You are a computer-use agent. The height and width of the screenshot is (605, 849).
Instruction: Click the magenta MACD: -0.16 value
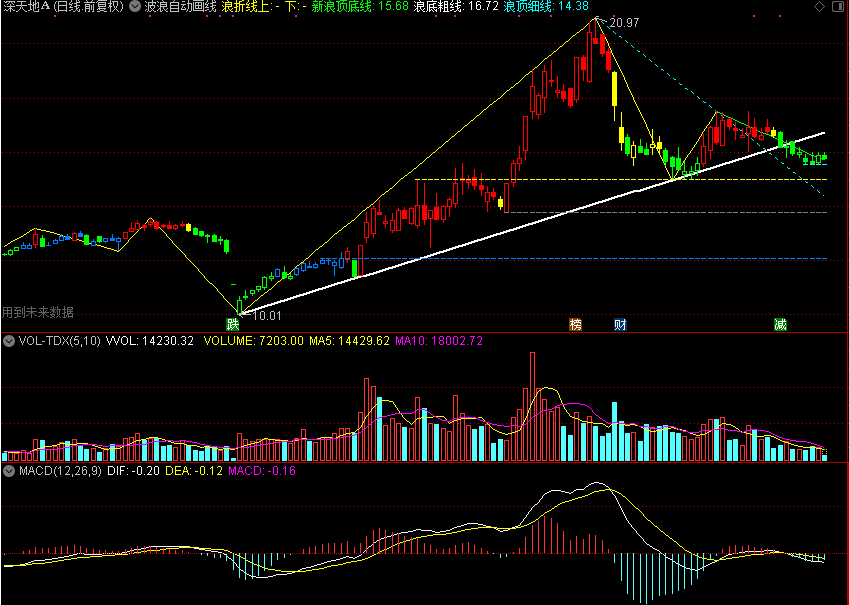tap(262, 471)
